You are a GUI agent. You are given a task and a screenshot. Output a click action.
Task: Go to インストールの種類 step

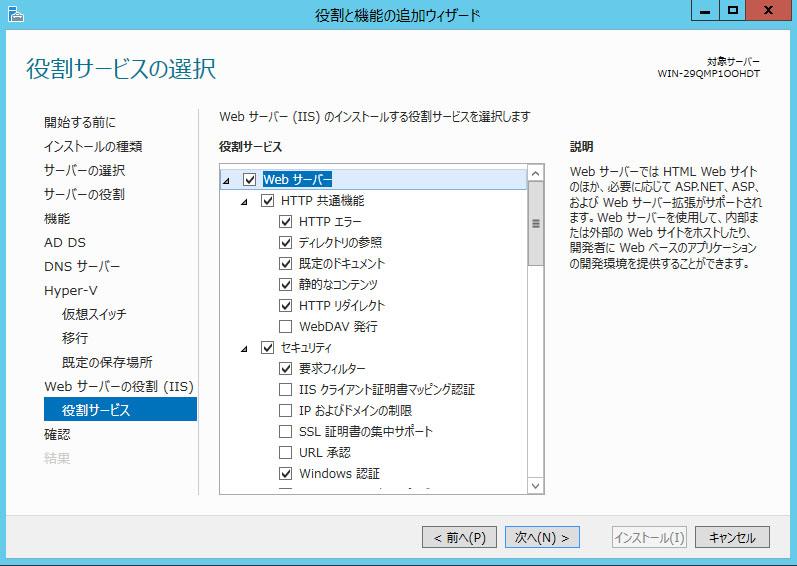tap(93, 146)
